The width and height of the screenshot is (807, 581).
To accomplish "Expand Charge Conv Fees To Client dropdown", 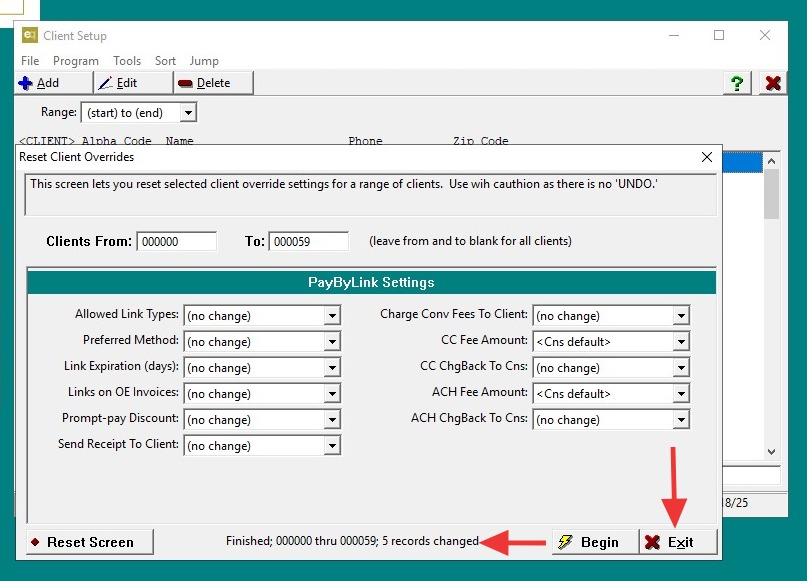I will pos(681,315).
